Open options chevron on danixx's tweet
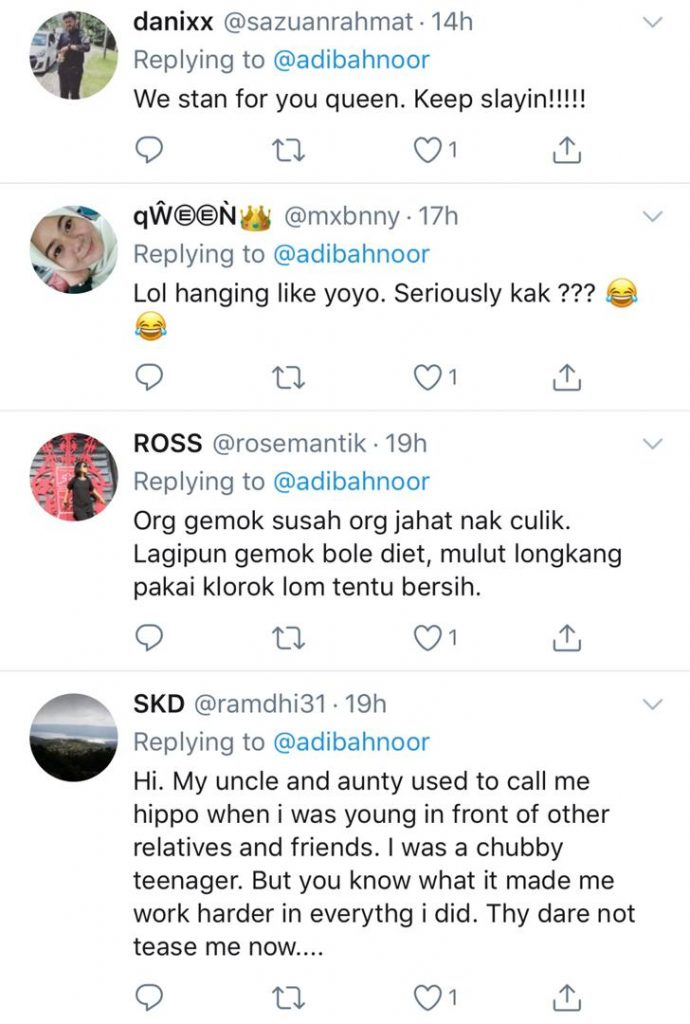 coord(652,22)
